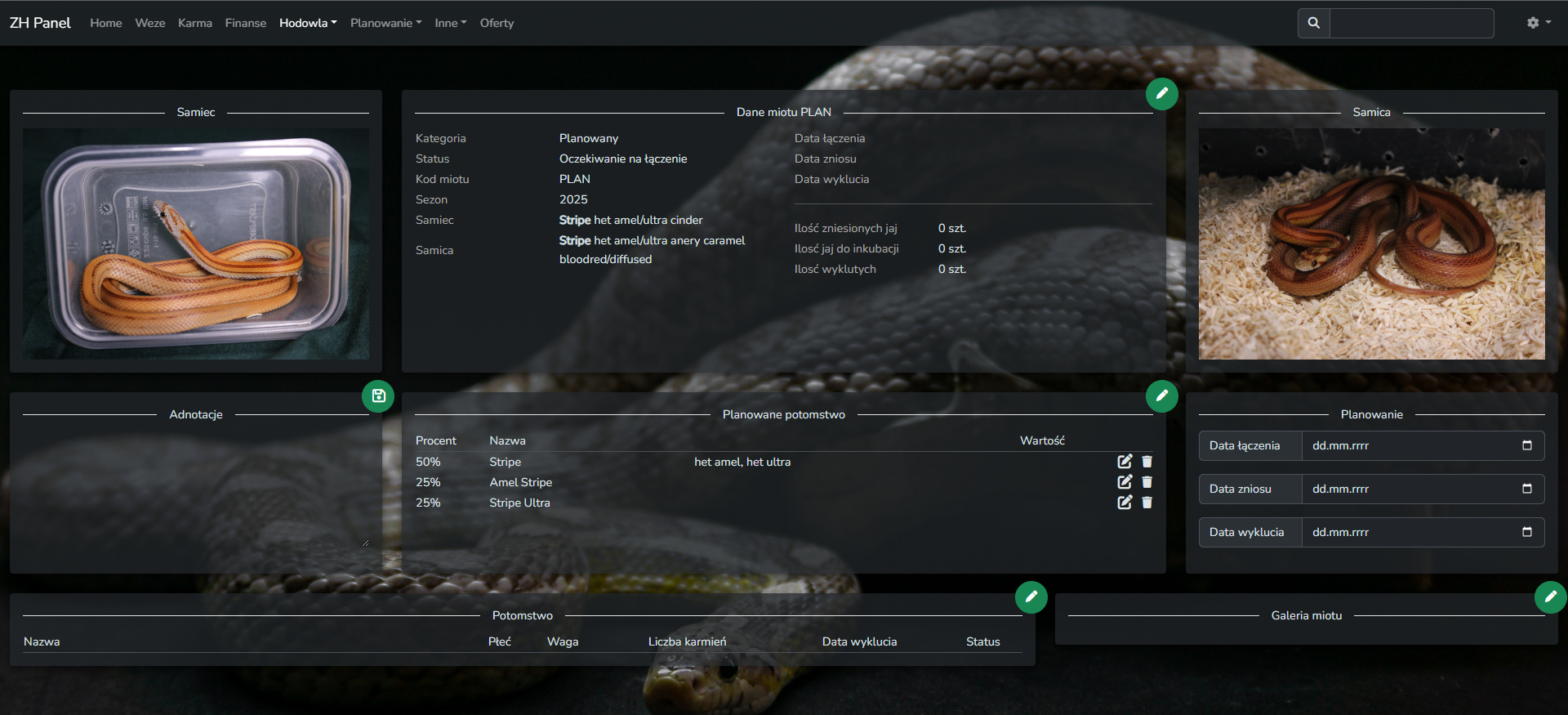Click the Data zniosu date field

(x=1423, y=489)
